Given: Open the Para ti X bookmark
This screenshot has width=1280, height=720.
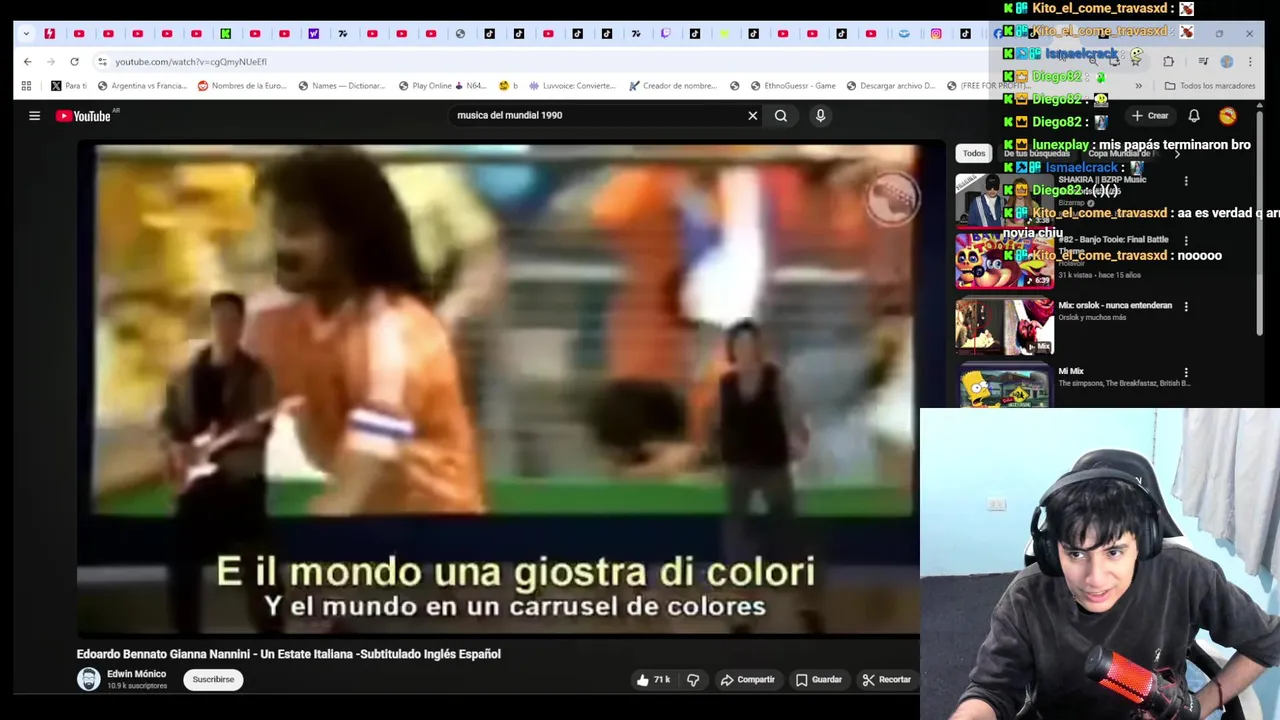Looking at the screenshot, I should pos(69,86).
